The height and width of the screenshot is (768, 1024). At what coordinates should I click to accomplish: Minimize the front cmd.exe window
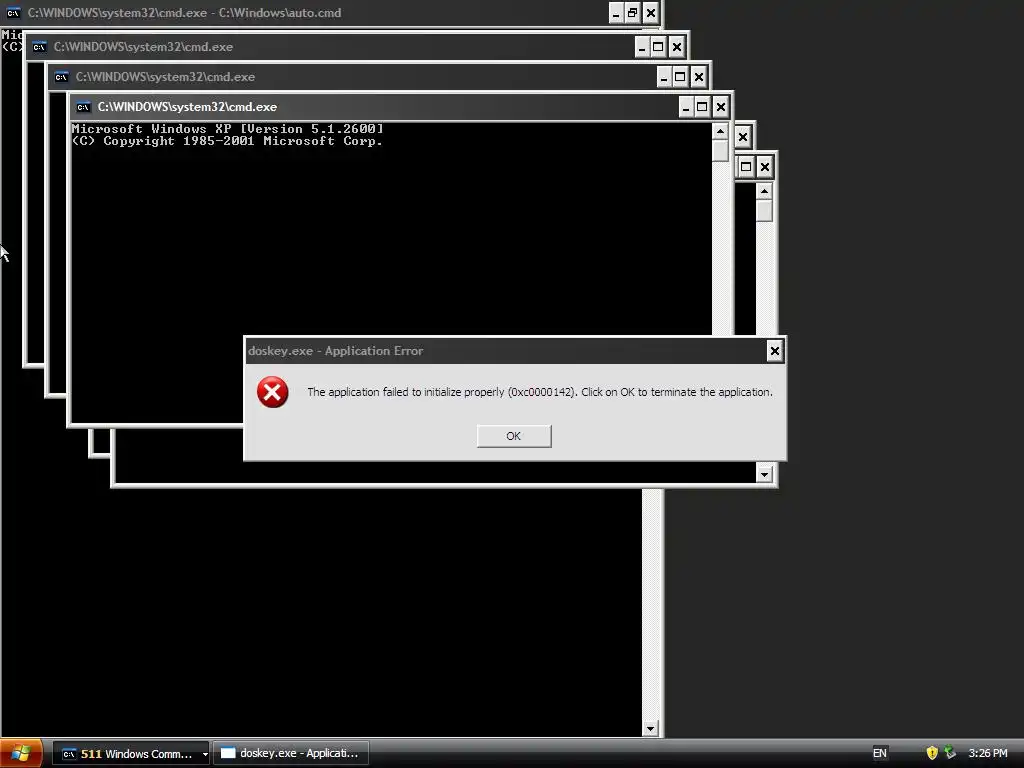686,107
